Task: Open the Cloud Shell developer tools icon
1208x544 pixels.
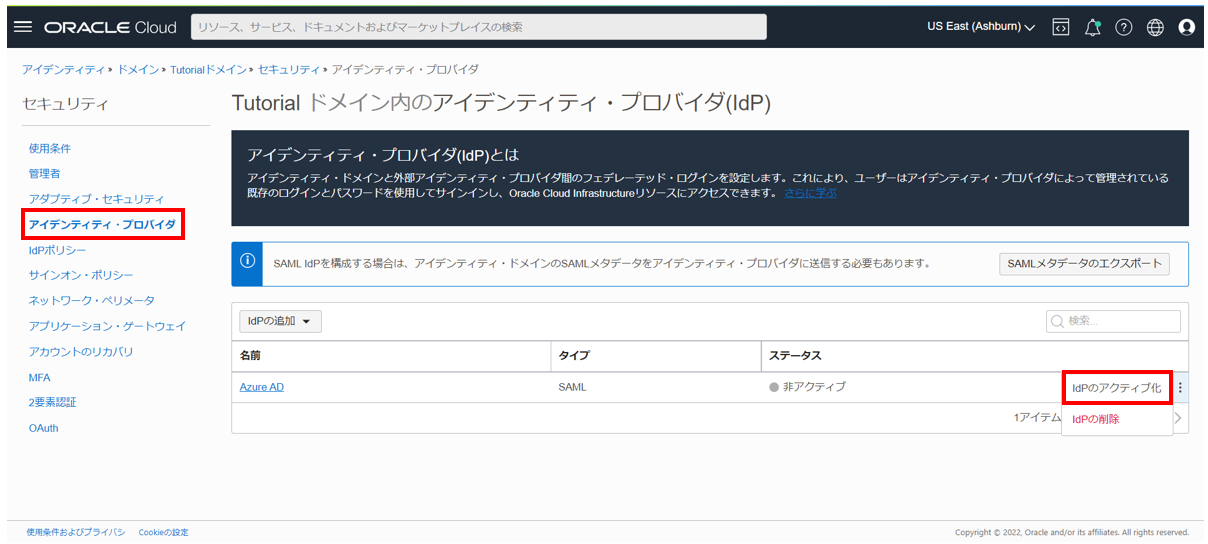Action: click(x=1061, y=27)
